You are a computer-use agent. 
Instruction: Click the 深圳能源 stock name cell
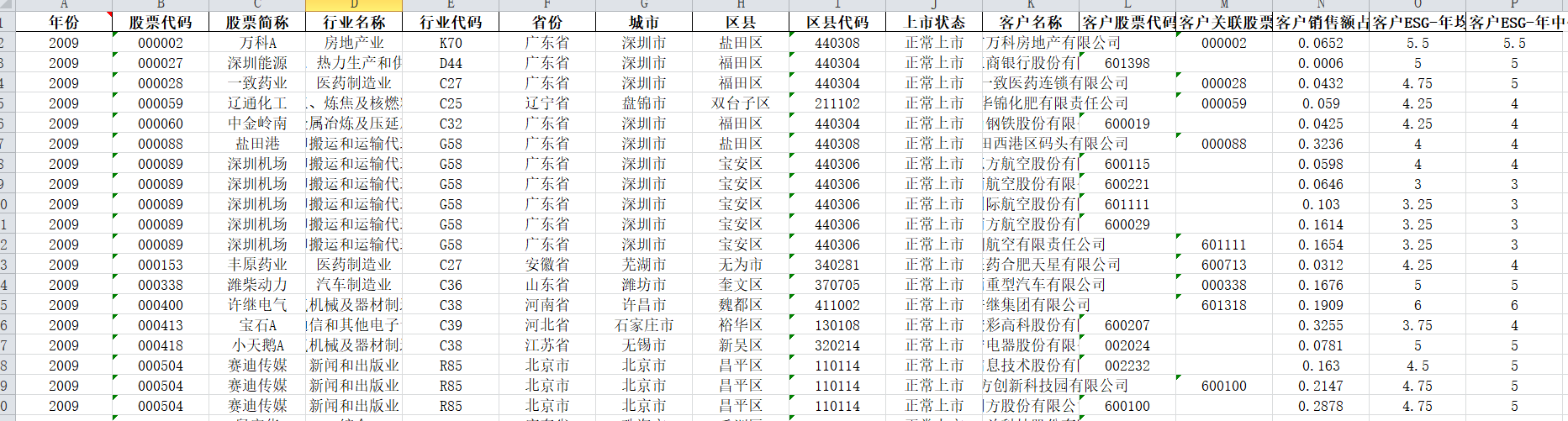click(x=257, y=63)
